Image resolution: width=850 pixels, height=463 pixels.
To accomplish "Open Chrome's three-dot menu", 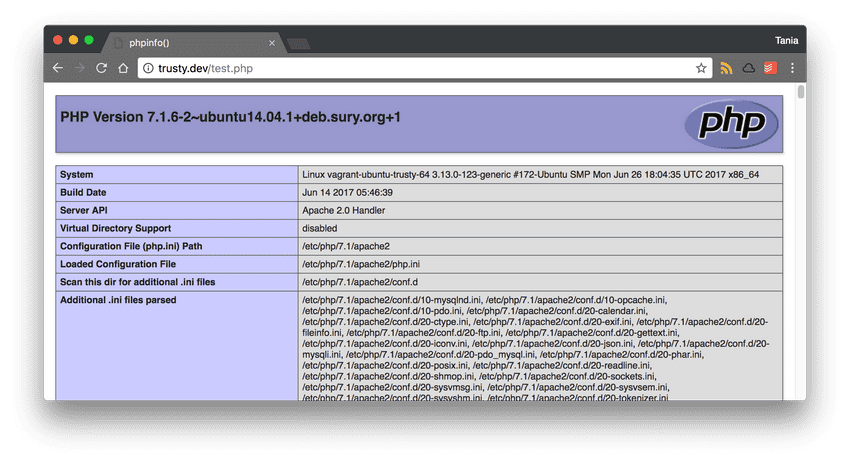I will 793,68.
